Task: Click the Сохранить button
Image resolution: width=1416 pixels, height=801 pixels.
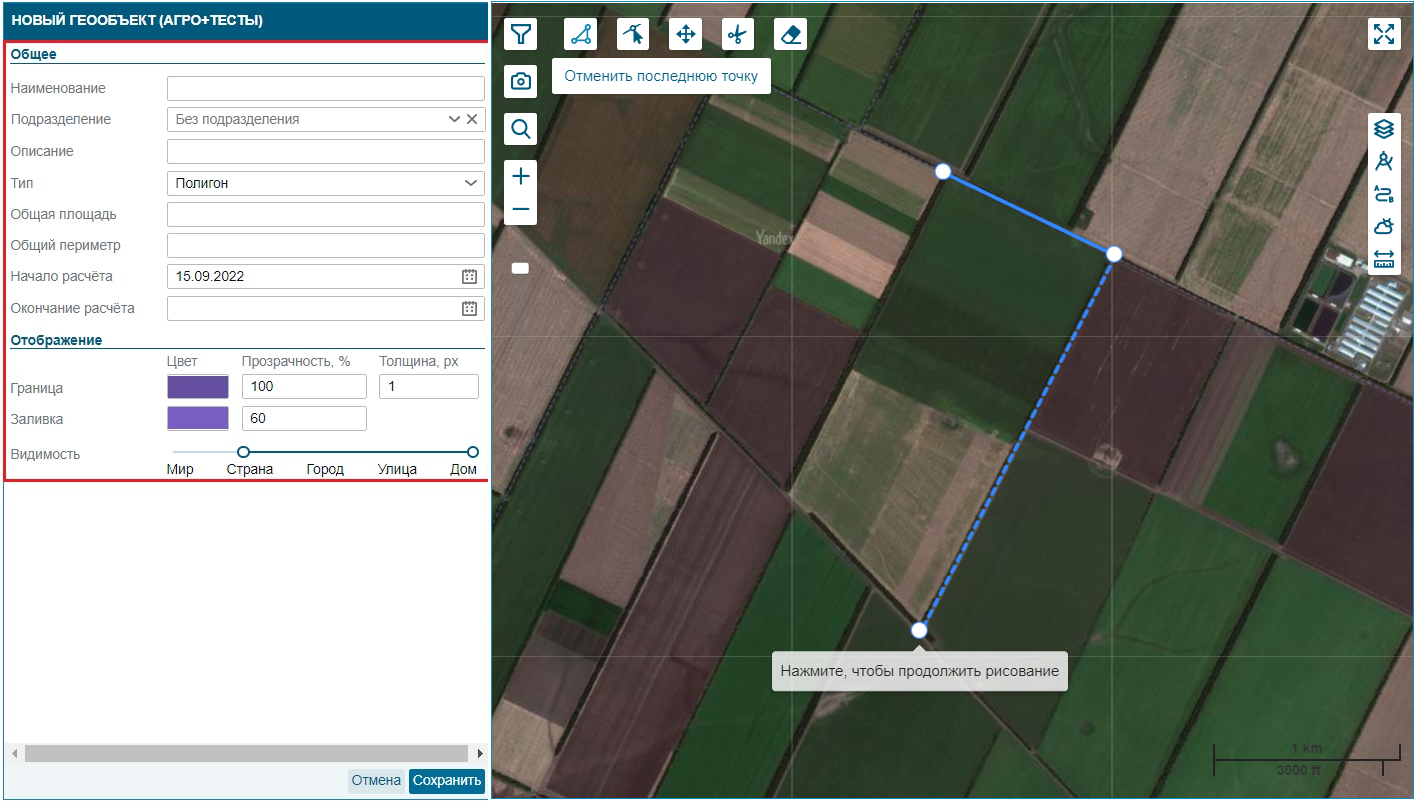Action: click(x=447, y=781)
